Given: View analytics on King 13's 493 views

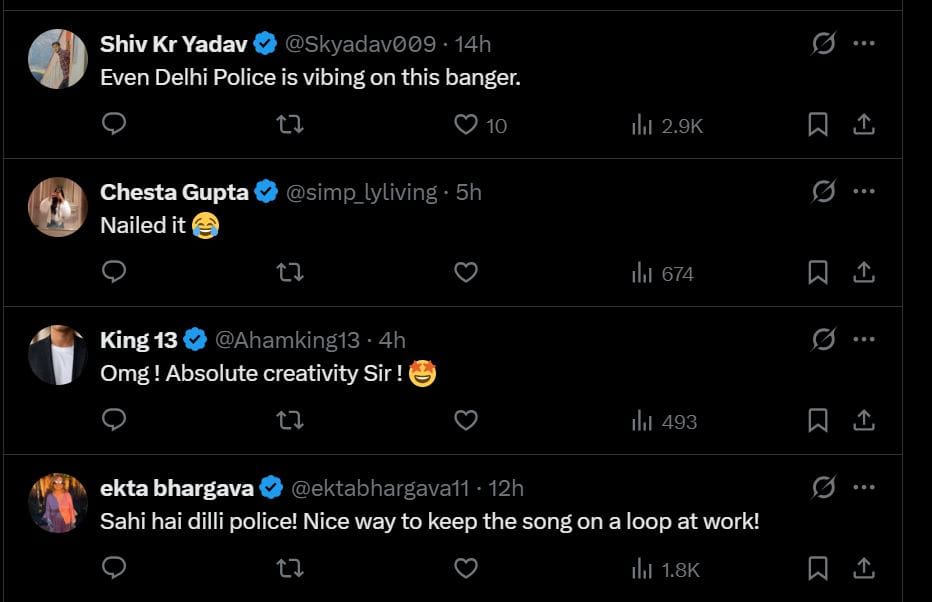Looking at the screenshot, I should 664,421.
